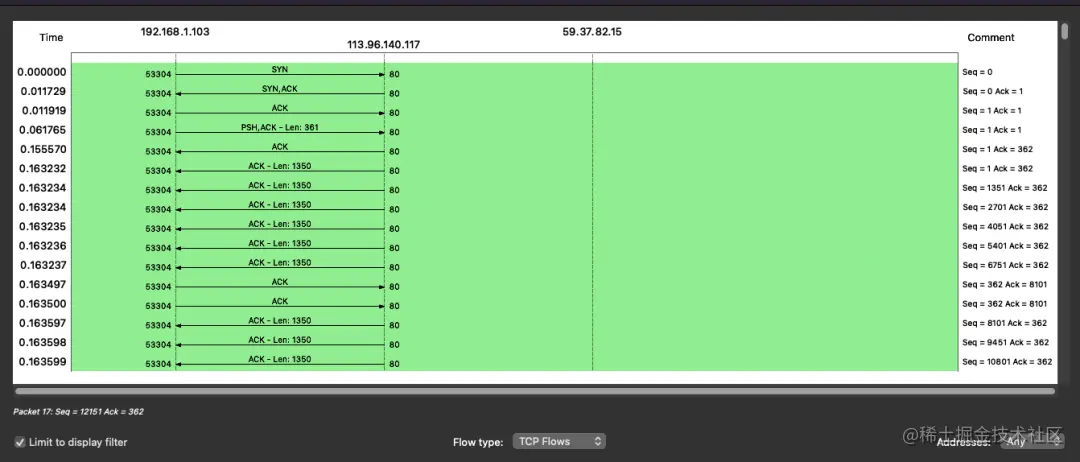Screen dimensions: 1080x462
Task: Click the comment 'Seq = 10801 Ack = 362'
Action: click(x=1007, y=361)
